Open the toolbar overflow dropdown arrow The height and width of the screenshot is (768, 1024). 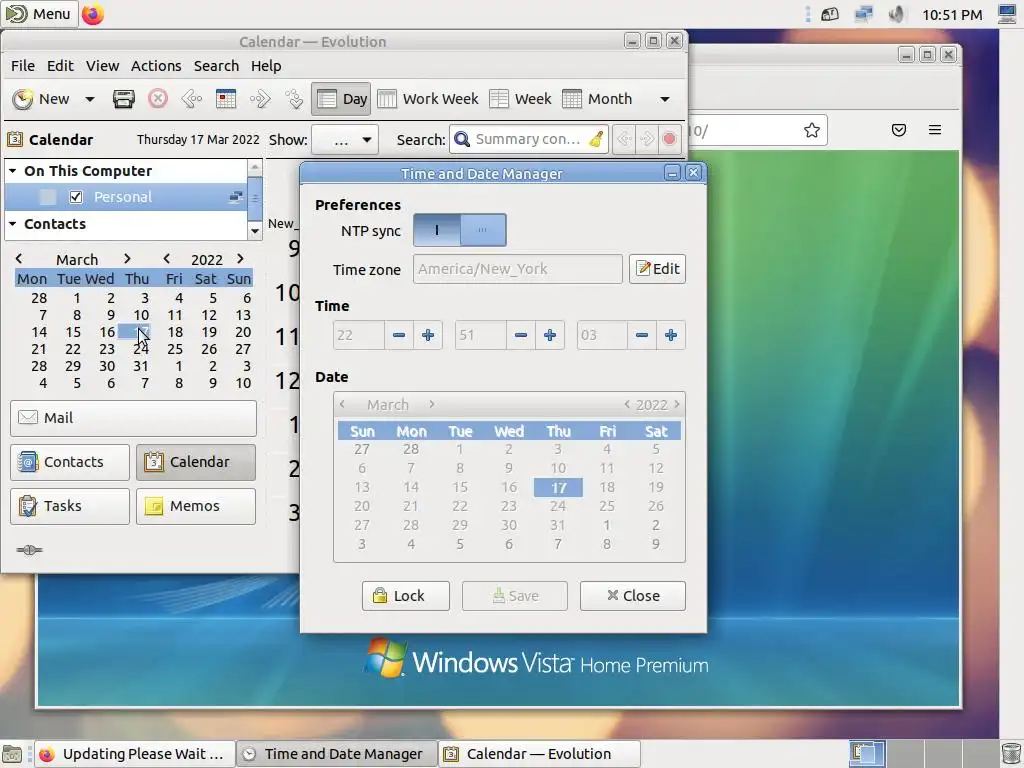[x=665, y=99]
